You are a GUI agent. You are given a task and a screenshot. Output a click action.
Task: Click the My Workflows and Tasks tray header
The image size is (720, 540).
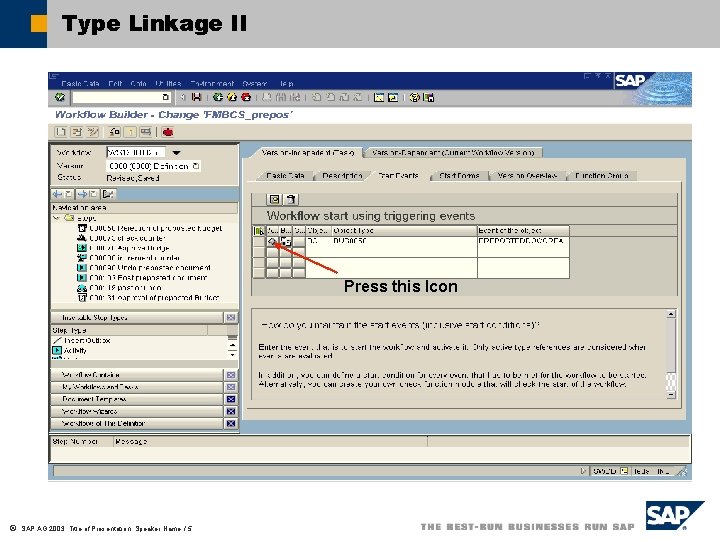point(137,387)
